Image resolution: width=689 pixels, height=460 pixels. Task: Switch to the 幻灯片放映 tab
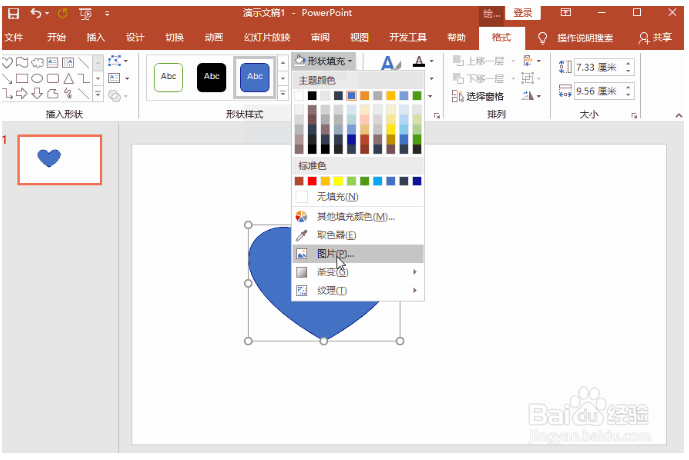[x=267, y=37]
